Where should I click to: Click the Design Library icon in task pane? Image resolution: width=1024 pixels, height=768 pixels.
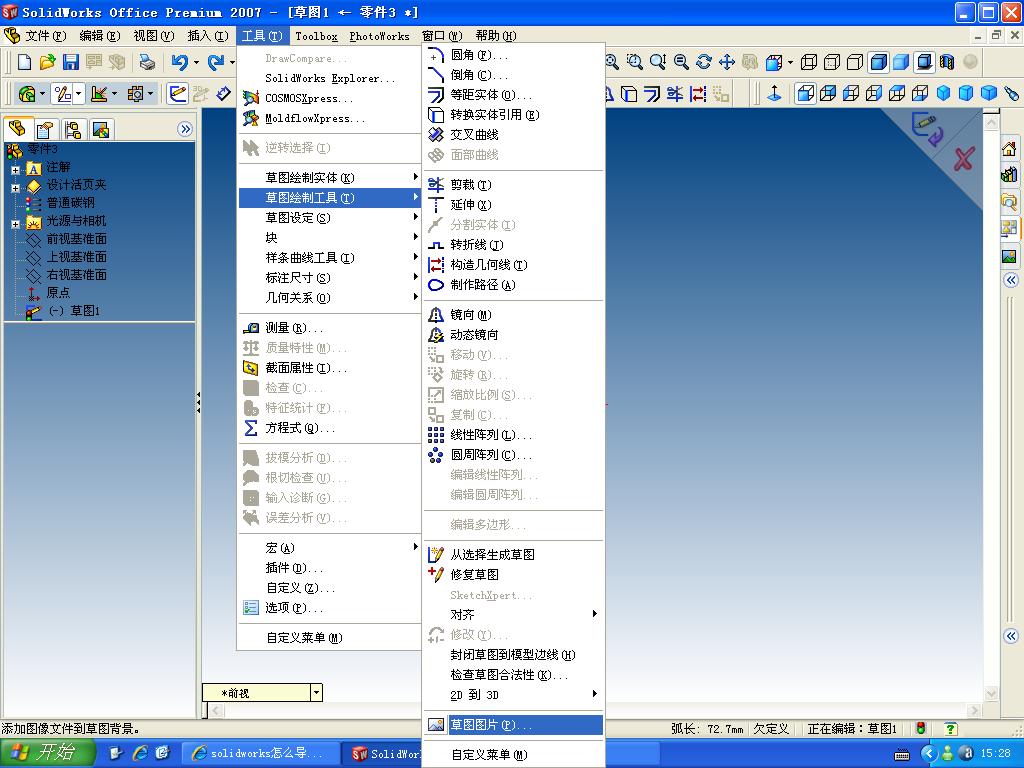(x=1009, y=175)
